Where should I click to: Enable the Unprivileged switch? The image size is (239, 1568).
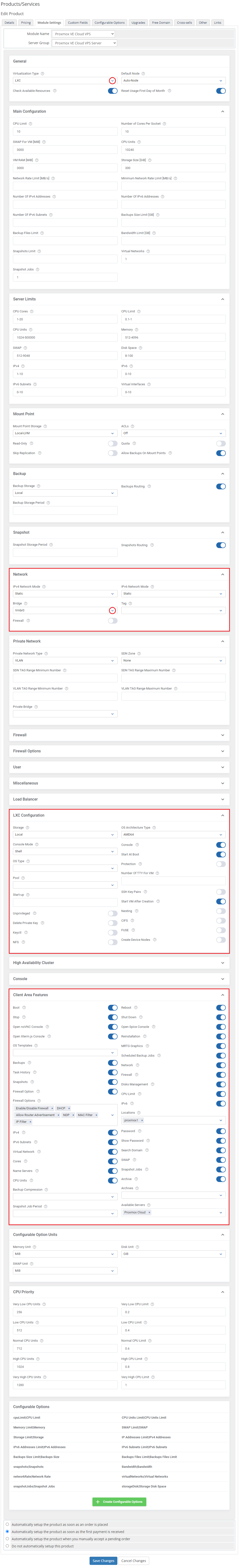(113, 914)
